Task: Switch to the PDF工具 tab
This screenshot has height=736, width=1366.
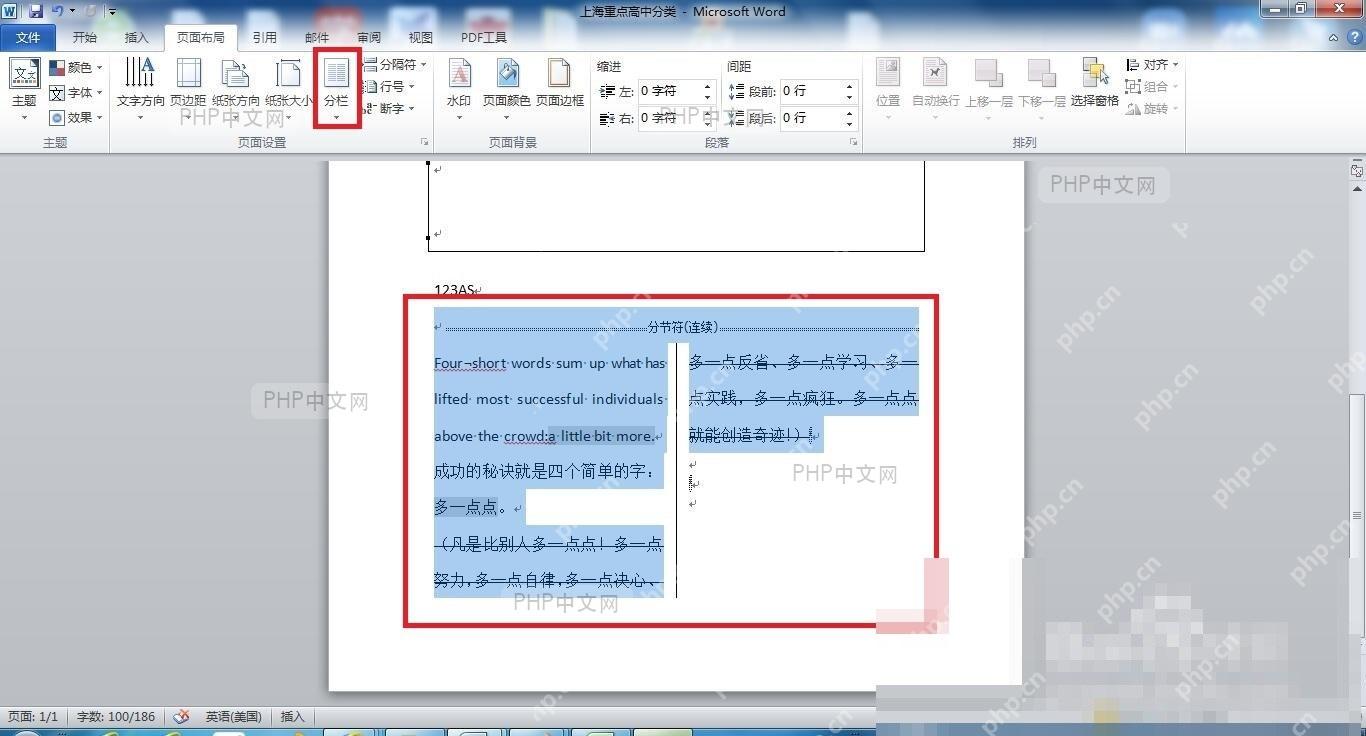Action: [484, 38]
